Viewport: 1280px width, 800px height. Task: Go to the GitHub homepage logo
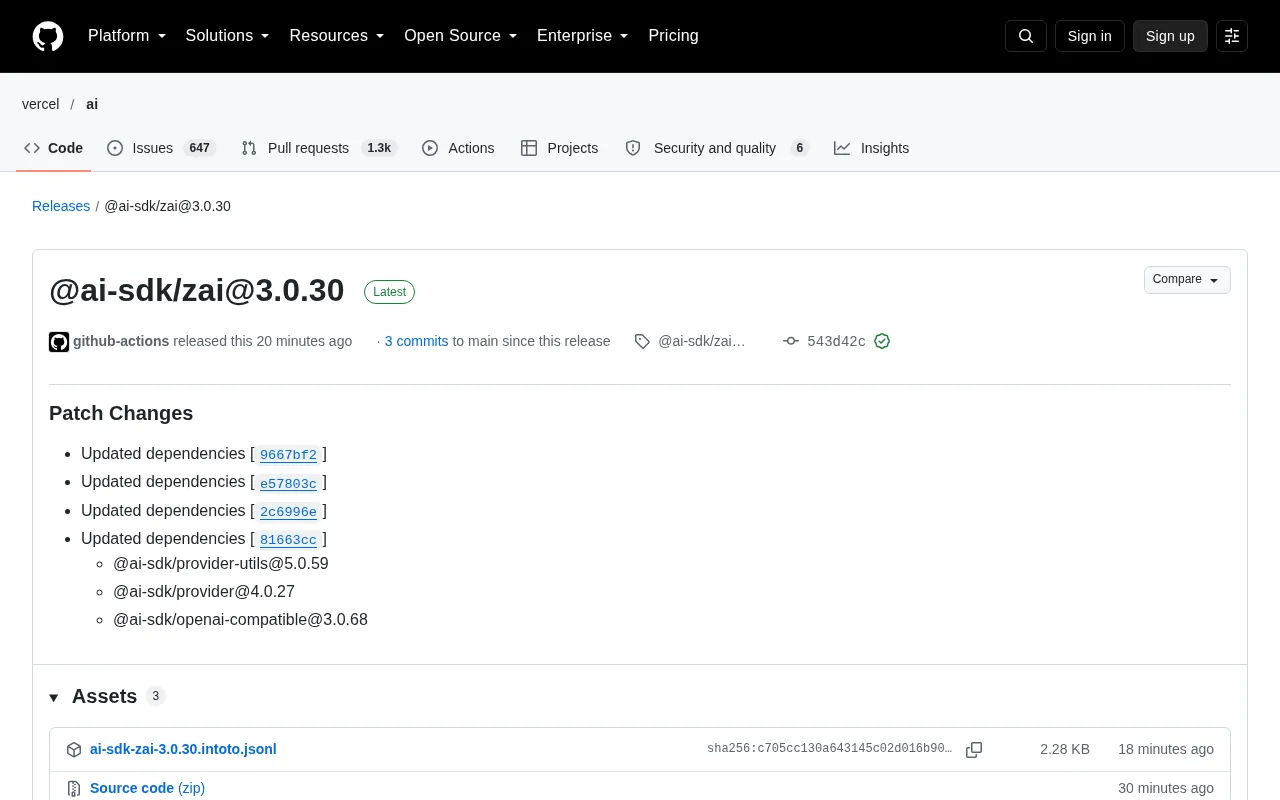pos(48,36)
